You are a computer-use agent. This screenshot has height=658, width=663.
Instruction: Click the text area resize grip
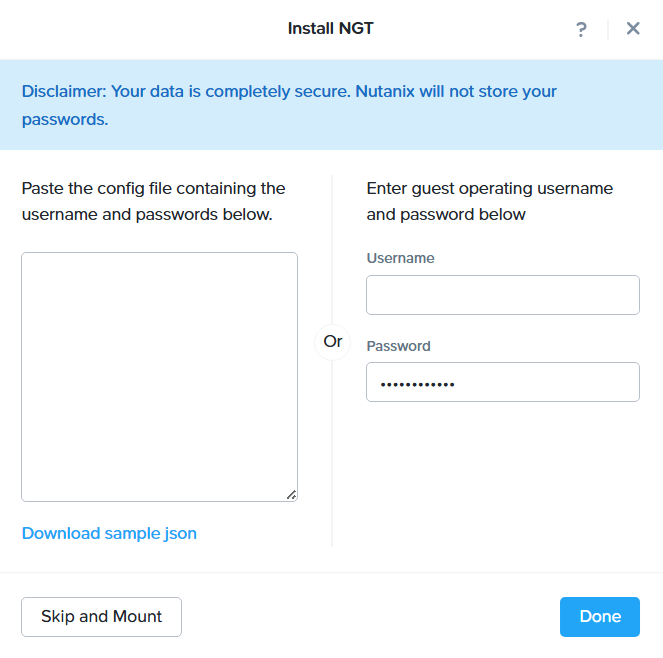tap(291, 494)
